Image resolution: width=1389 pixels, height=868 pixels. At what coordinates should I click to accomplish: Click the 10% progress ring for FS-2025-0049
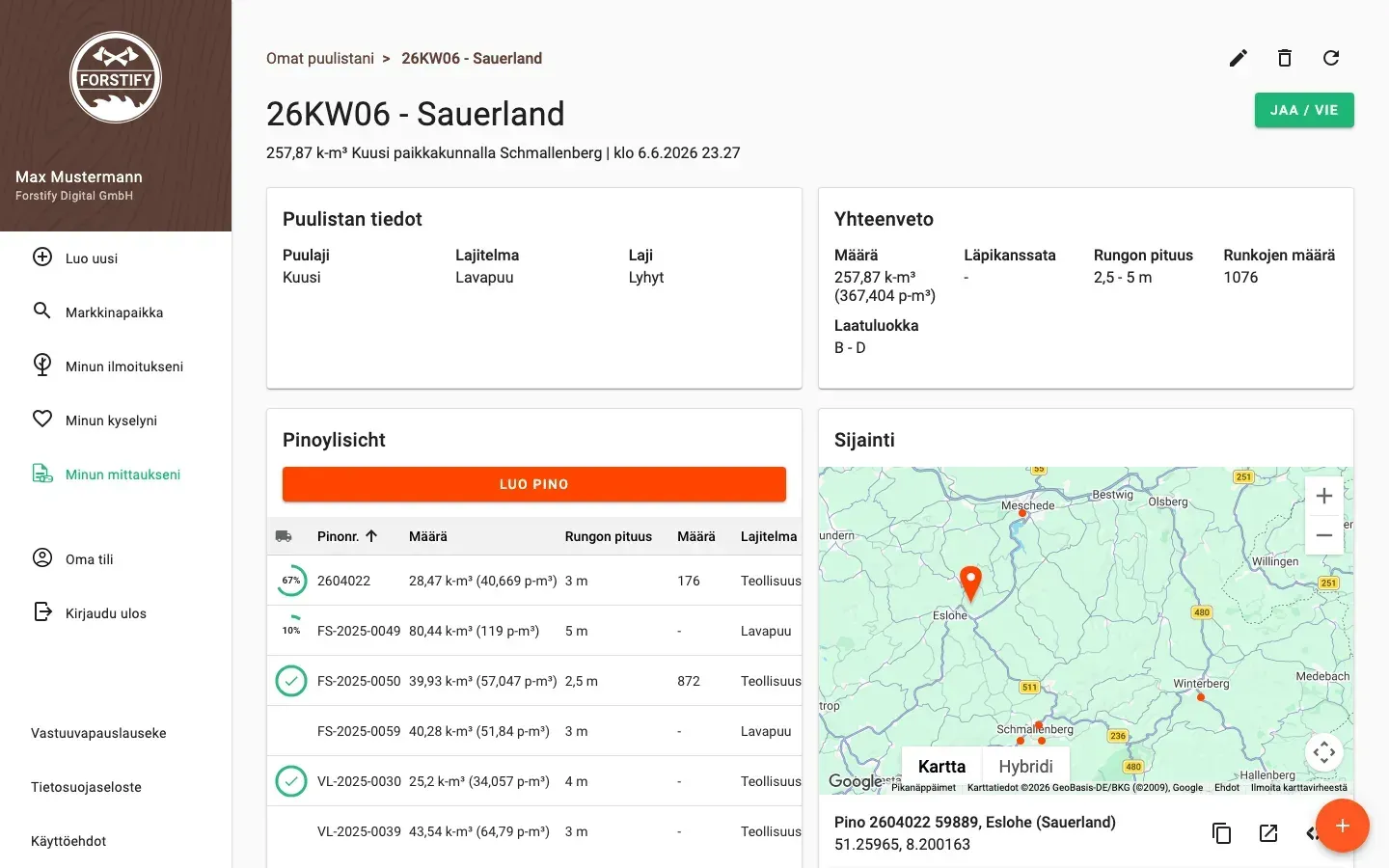pyautogui.click(x=291, y=631)
